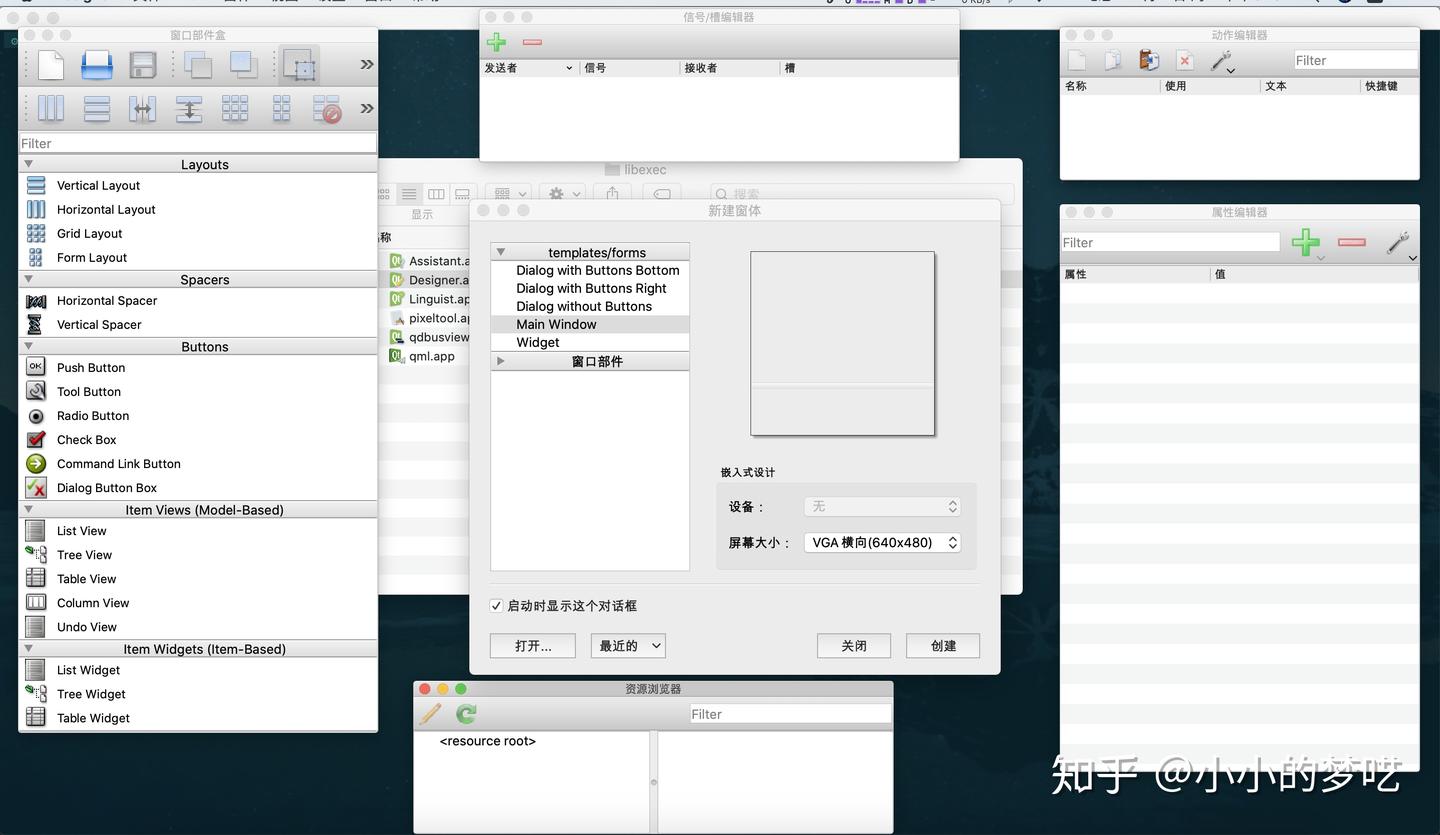Select the Widget template in the list

tap(538, 342)
